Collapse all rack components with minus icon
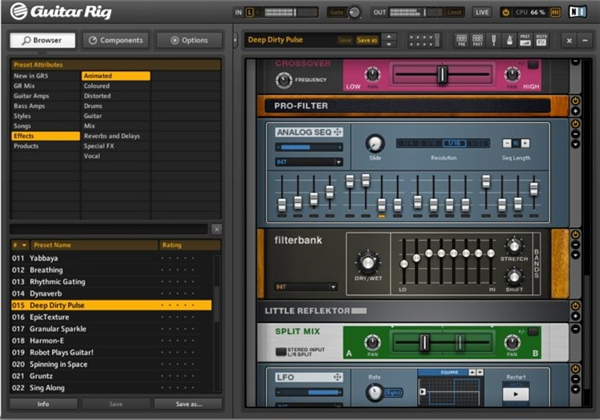600x420 pixels. 585,40
